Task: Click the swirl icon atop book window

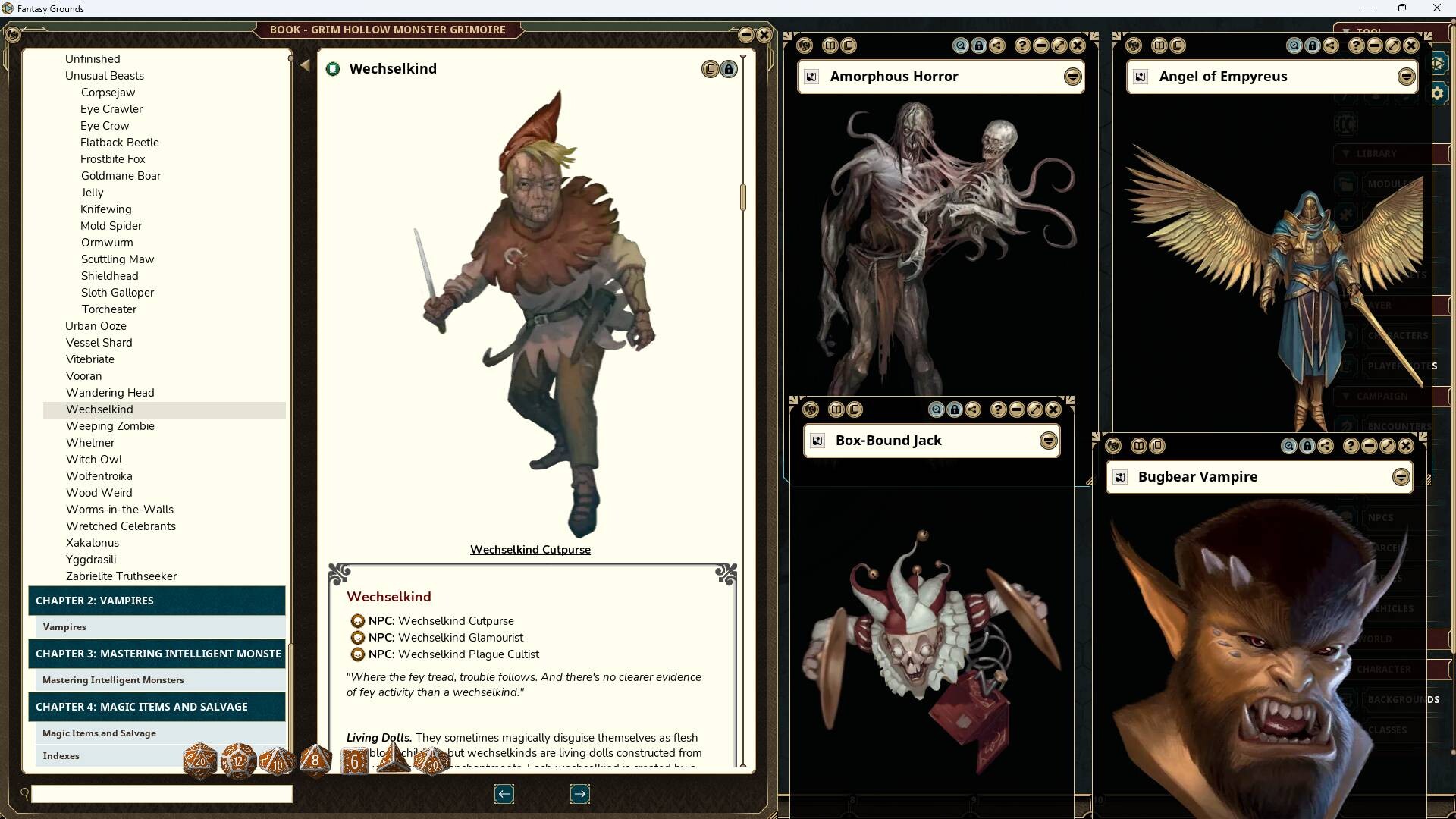Action: tap(13, 34)
